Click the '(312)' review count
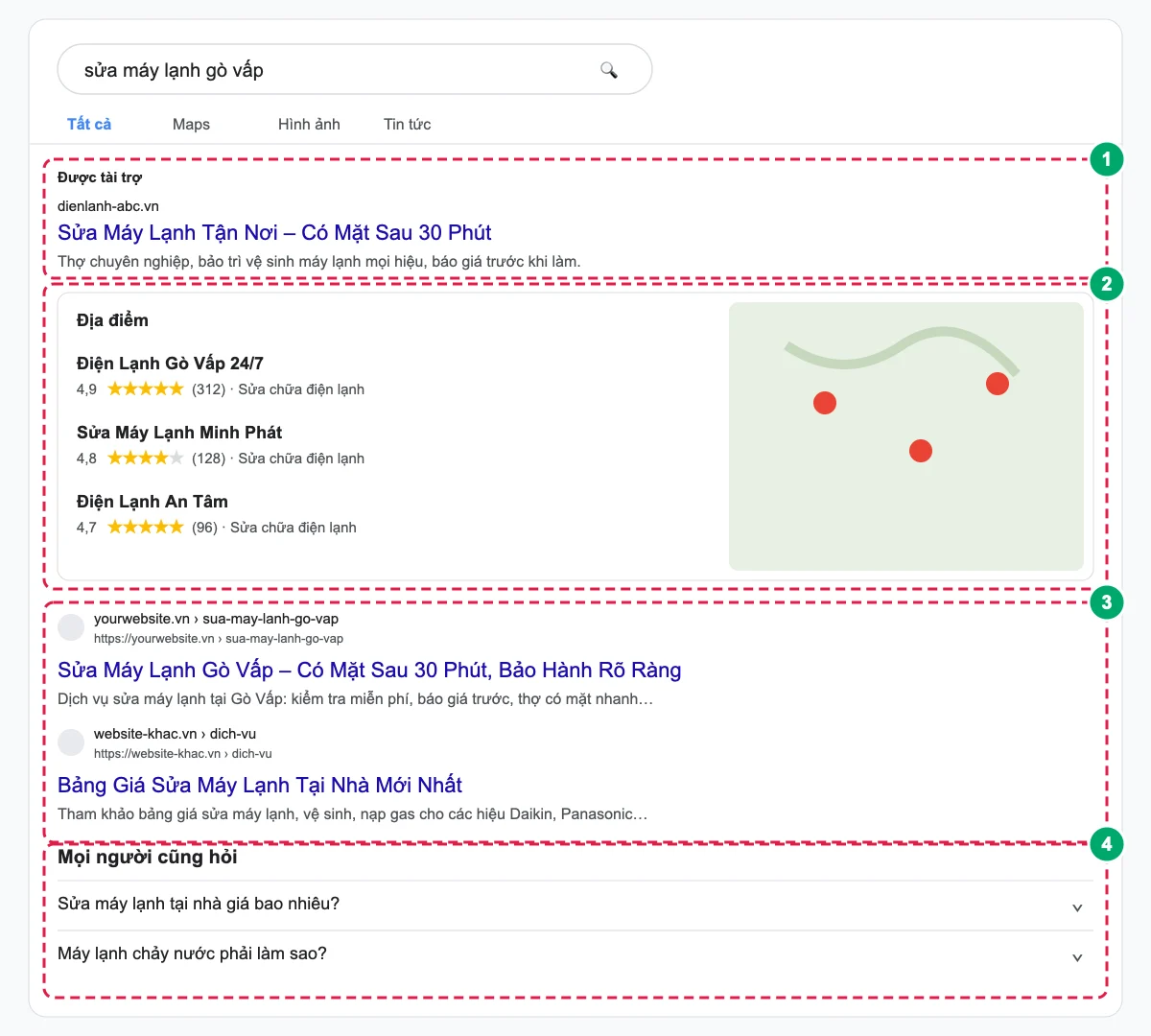The height and width of the screenshot is (1036, 1151). point(208,389)
